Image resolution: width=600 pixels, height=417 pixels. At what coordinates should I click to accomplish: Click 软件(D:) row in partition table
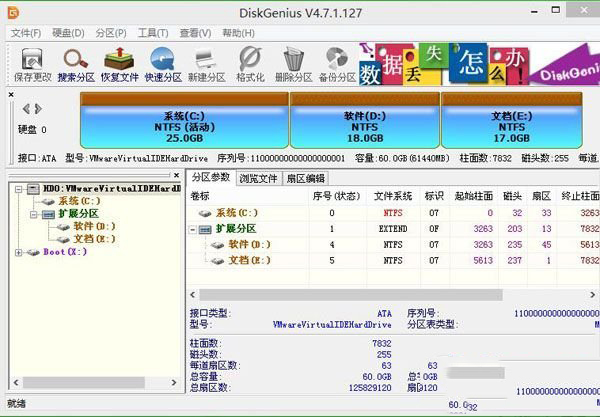click(x=393, y=244)
